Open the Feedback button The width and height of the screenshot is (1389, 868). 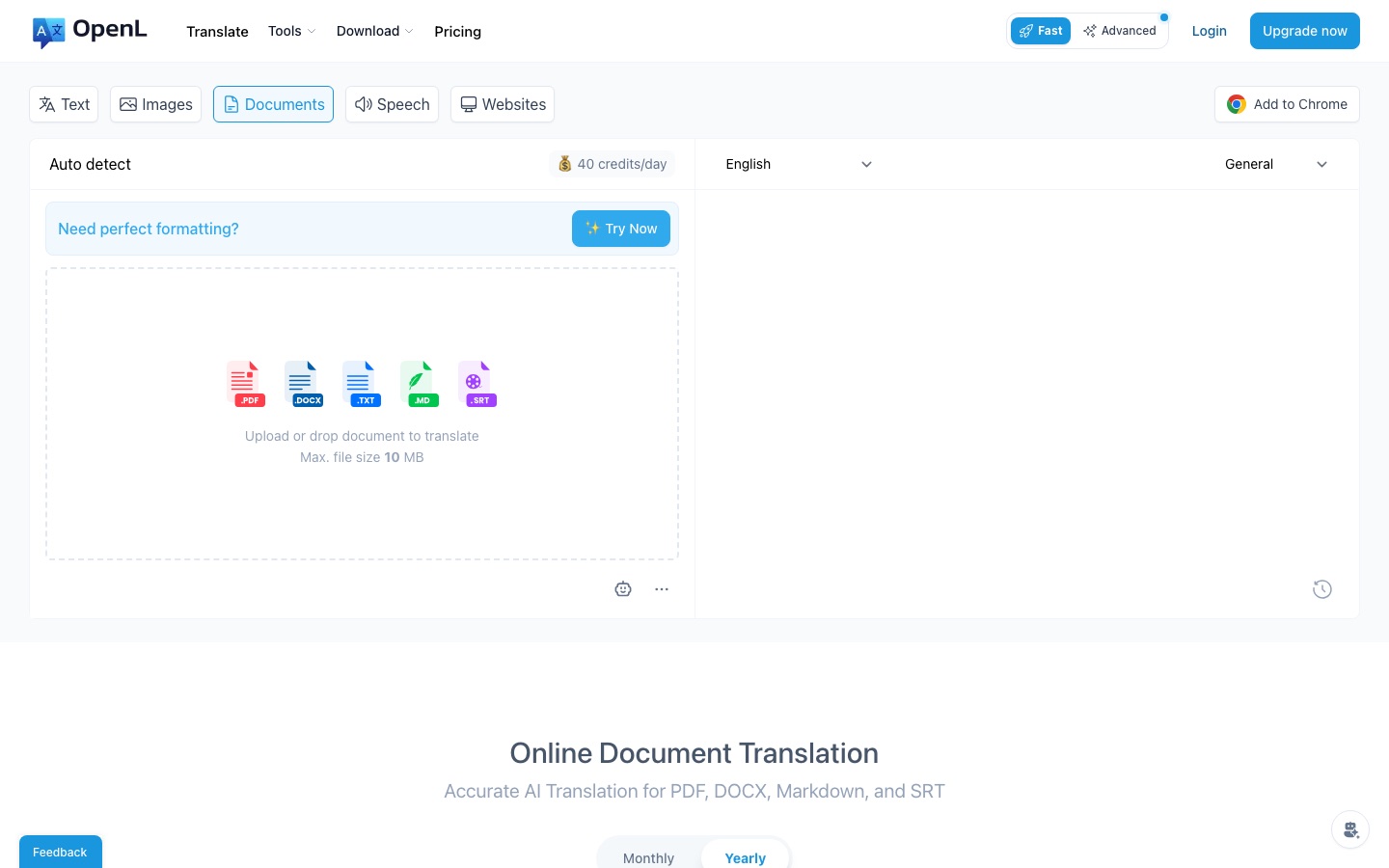point(60,852)
